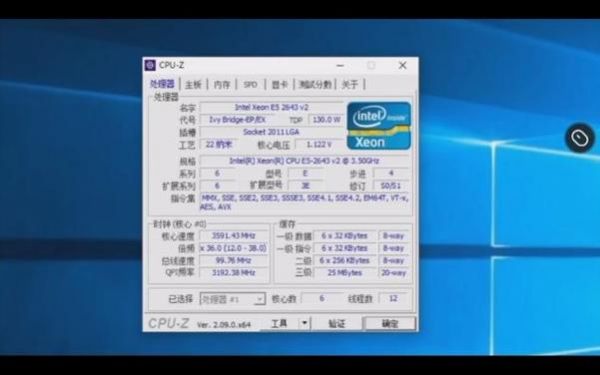Expand the 工具 dropdown arrow

(304, 323)
